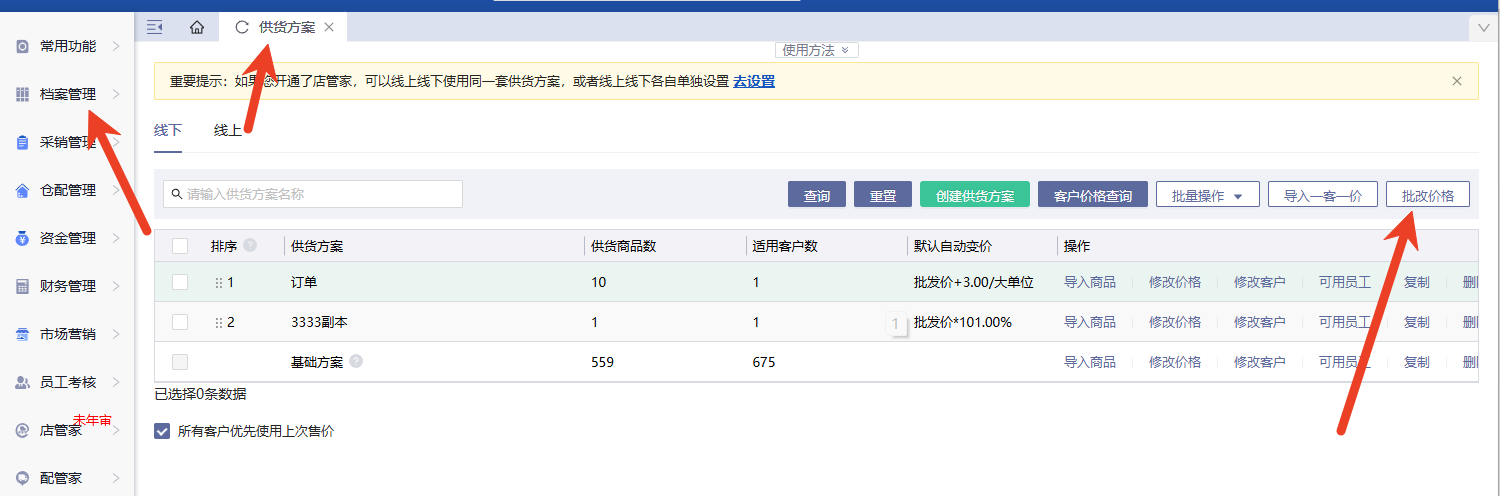
Task: Expand the 使用方法 section
Action: pos(816,50)
